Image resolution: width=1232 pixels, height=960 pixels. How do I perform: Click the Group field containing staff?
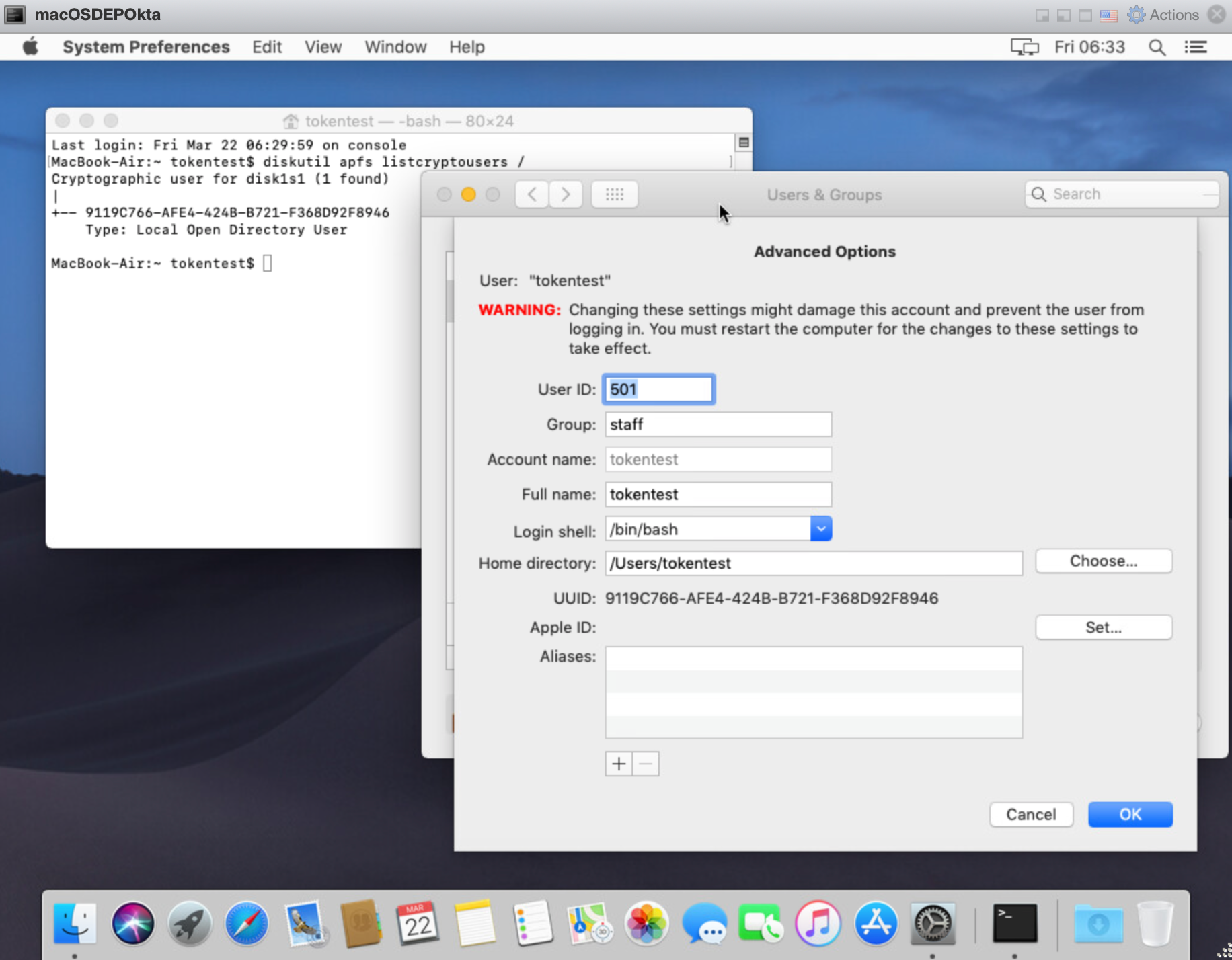tap(718, 424)
